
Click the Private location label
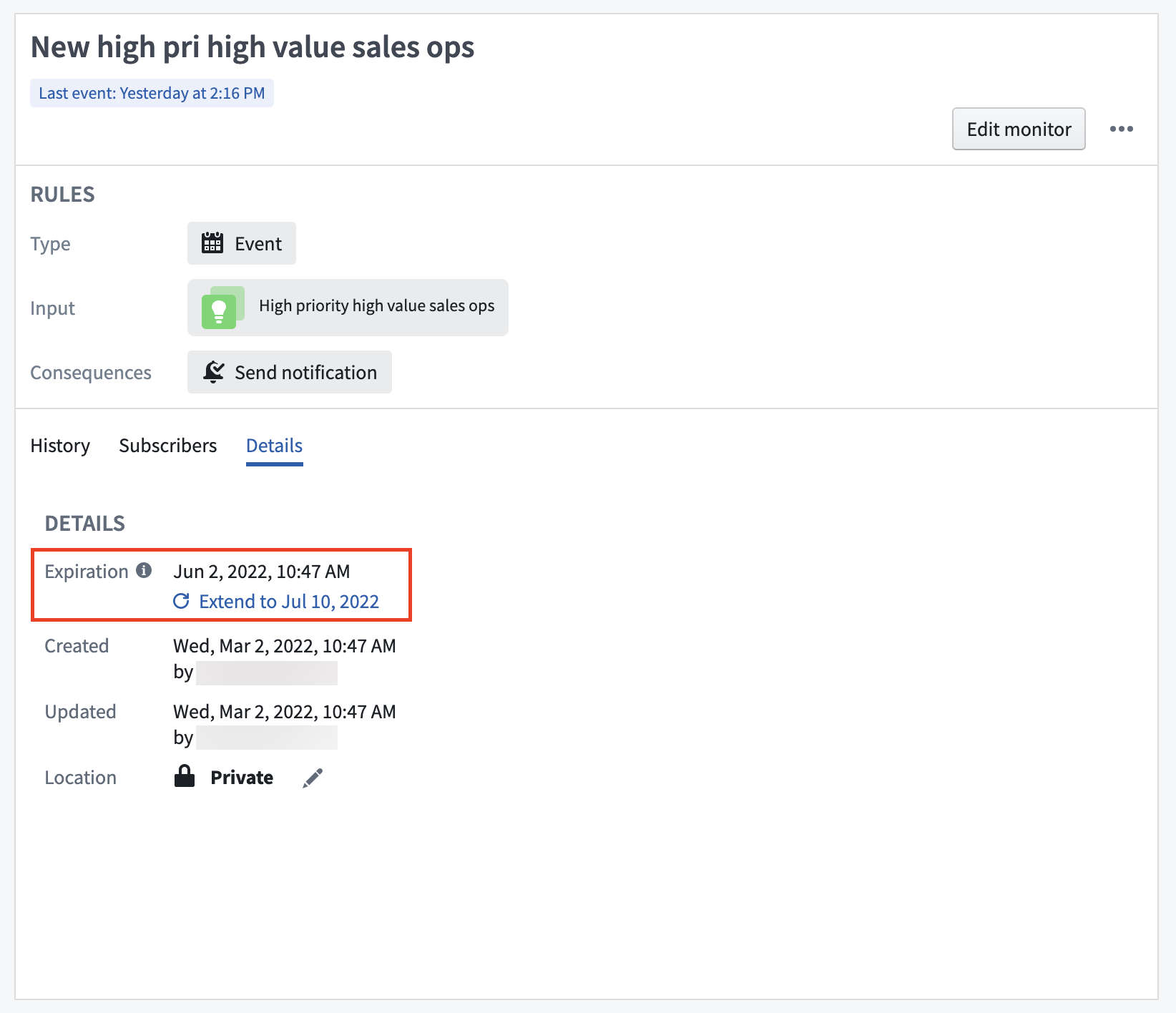[242, 778]
